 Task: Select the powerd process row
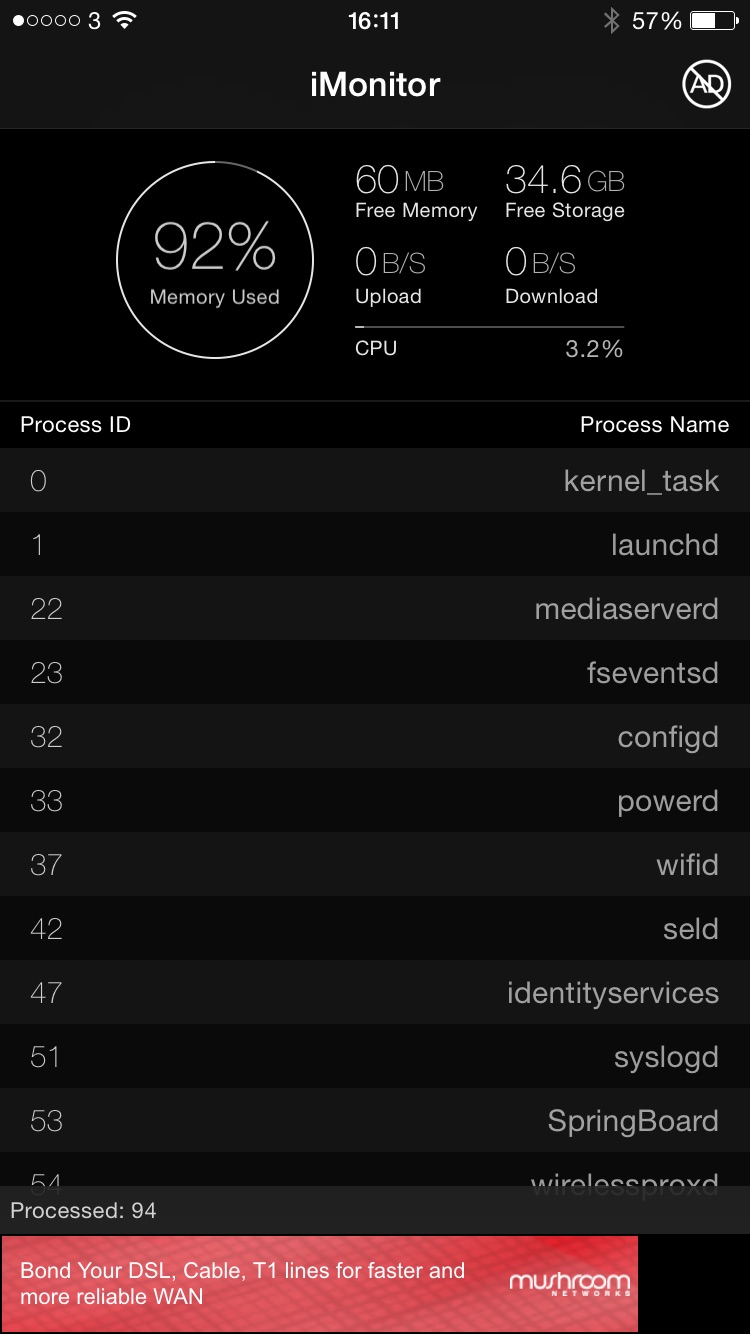tap(375, 800)
